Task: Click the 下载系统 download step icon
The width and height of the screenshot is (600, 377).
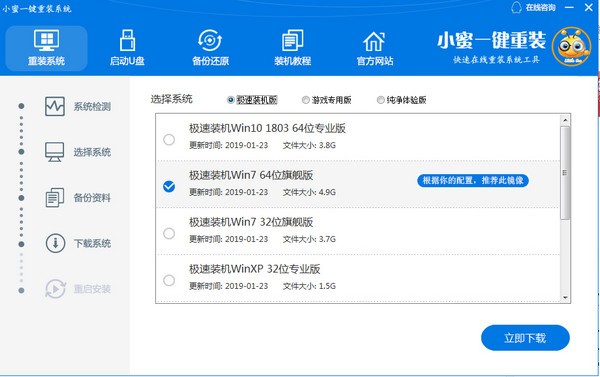Action: 55,243
